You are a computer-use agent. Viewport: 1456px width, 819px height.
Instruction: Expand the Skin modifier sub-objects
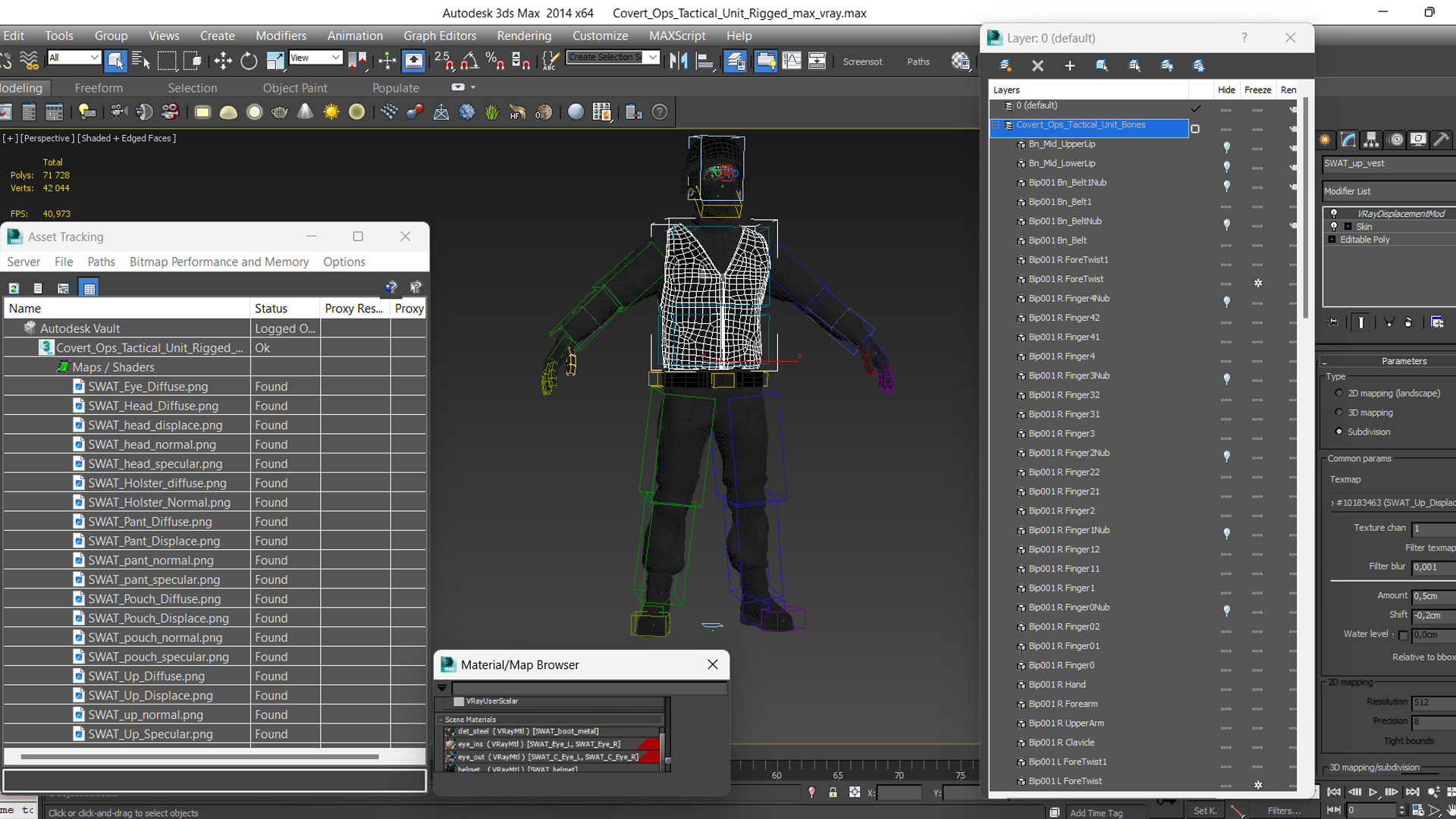[x=1348, y=227]
